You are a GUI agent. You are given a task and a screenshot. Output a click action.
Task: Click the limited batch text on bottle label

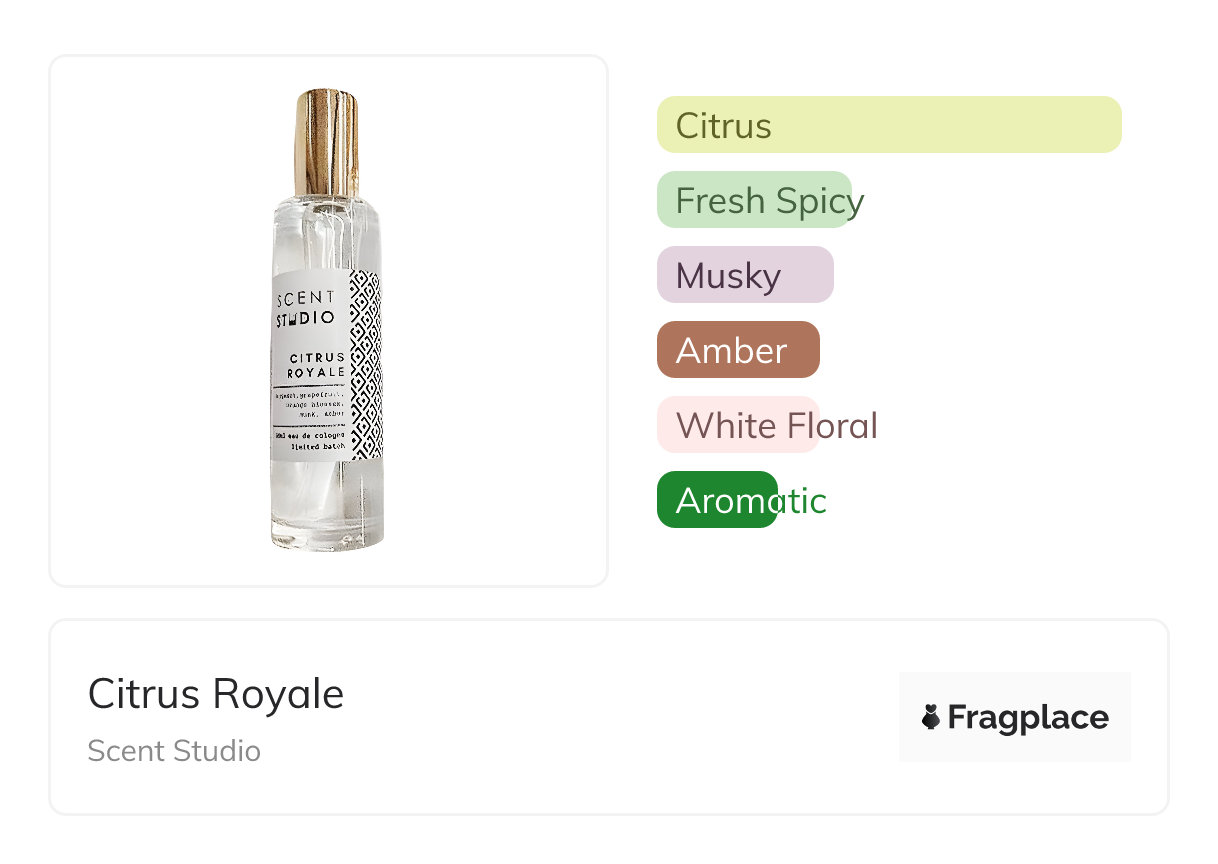tap(316, 450)
